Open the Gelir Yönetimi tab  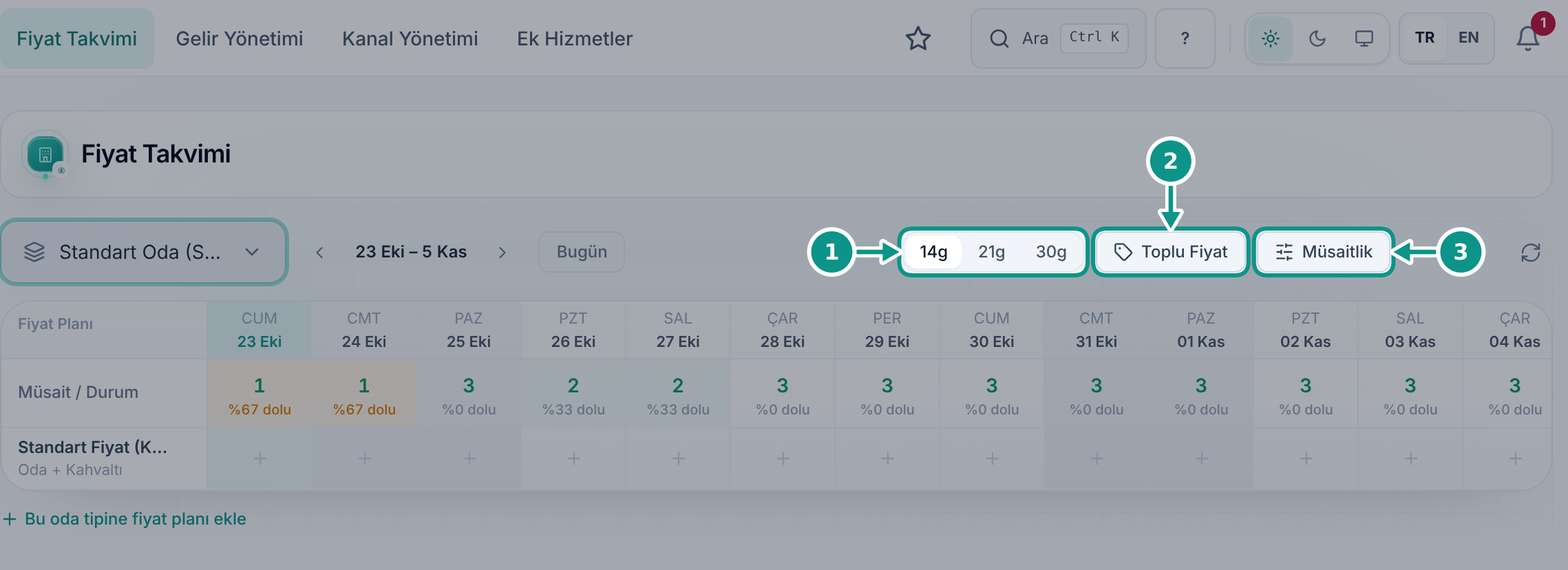pos(240,39)
